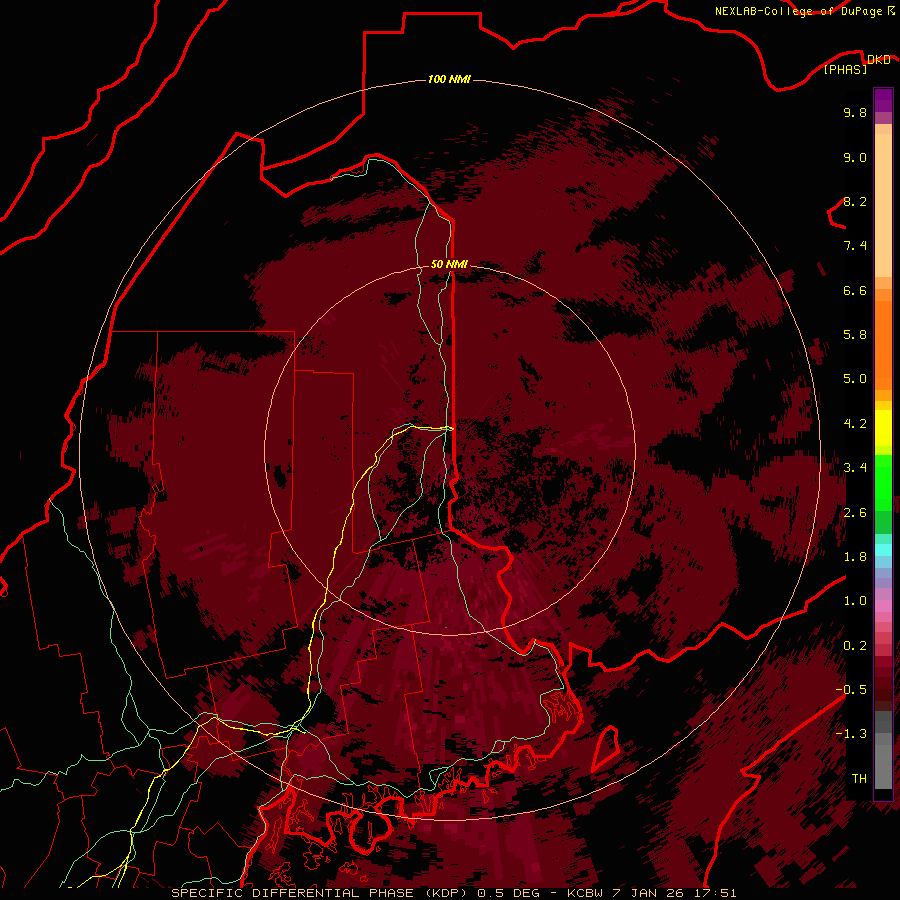900x900 pixels.
Task: Click the 4.2 legend value
Action: pyautogui.click(x=855, y=424)
